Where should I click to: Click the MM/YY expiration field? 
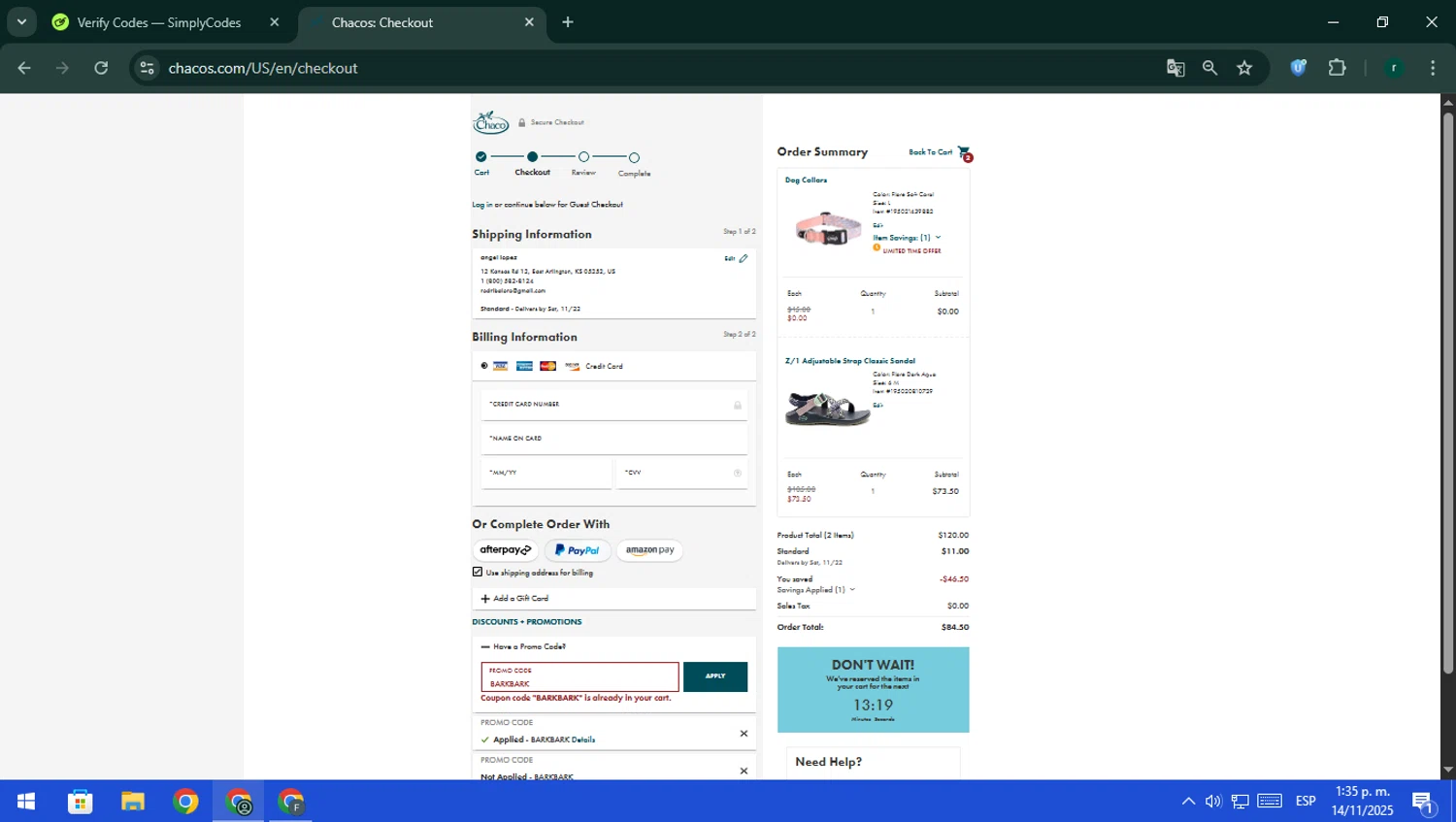[546, 474]
